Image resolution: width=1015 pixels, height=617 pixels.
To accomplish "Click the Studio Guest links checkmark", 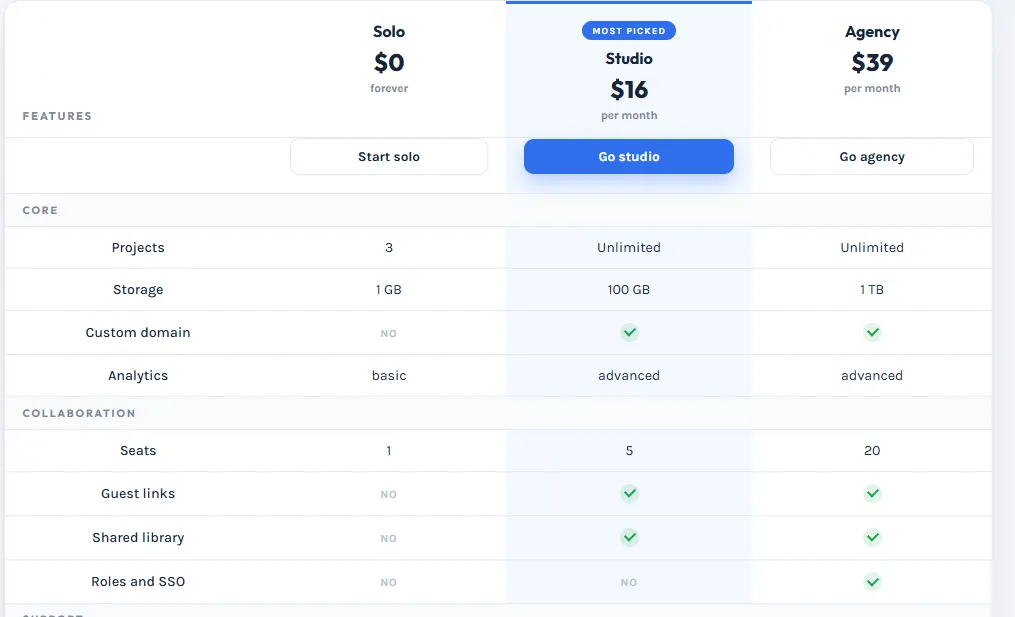I will coord(629,494).
